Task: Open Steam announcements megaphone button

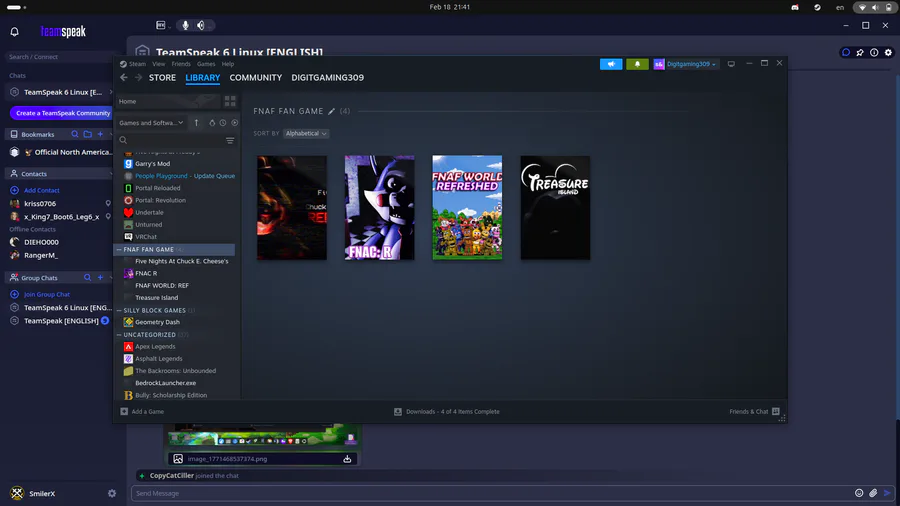Action: pyautogui.click(x=611, y=64)
